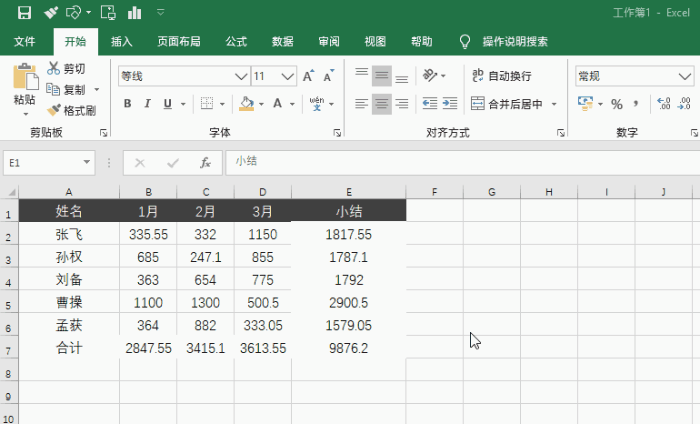Viewport: 700px width, 424px height.
Task: Switch to the 审阅 Review tab
Action: [x=329, y=42]
